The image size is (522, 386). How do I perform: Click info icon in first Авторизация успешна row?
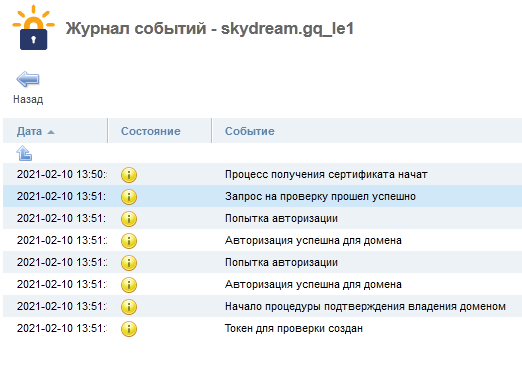pos(129,241)
